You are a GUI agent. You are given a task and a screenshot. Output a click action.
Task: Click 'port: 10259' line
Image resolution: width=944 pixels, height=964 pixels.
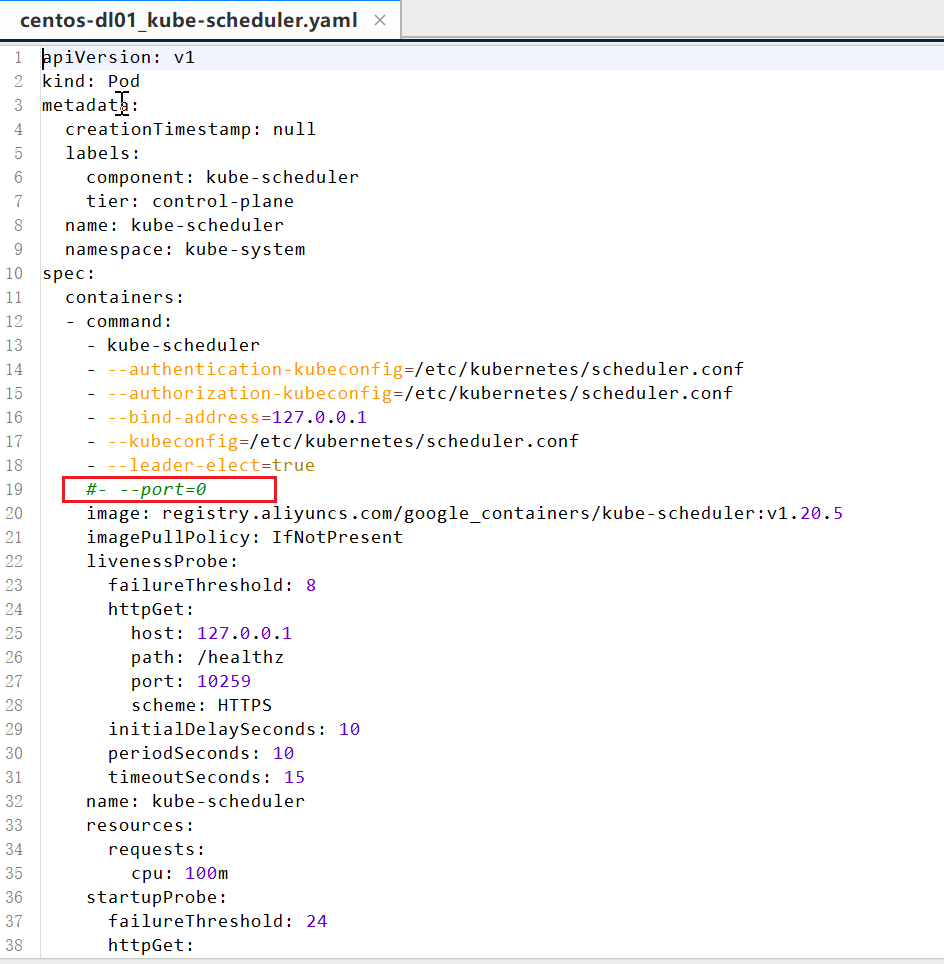coord(191,681)
